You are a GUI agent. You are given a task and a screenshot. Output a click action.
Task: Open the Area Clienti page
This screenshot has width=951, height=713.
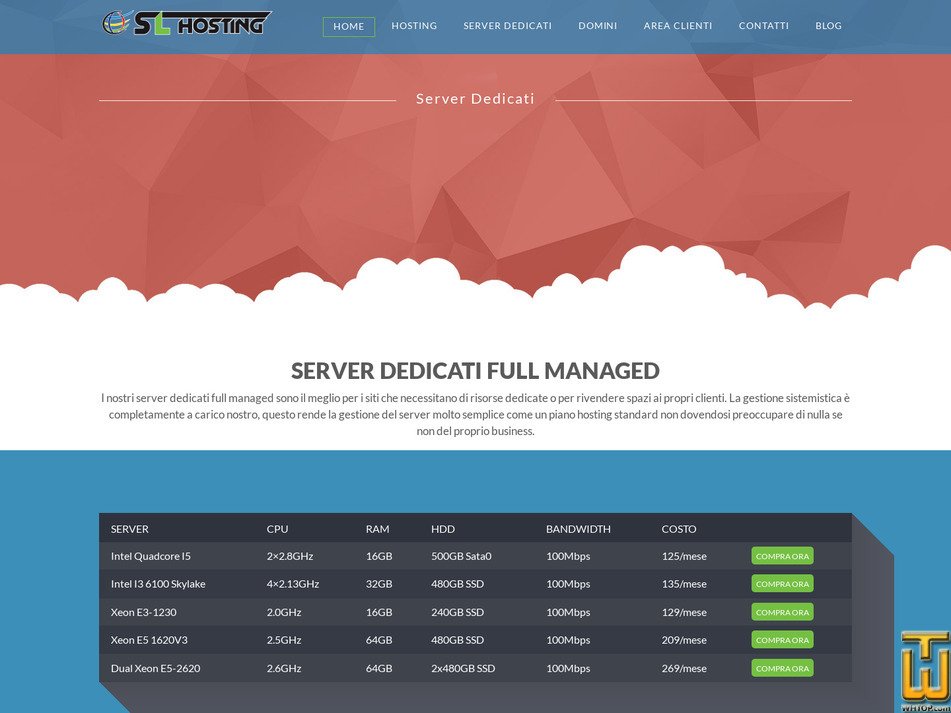point(678,26)
